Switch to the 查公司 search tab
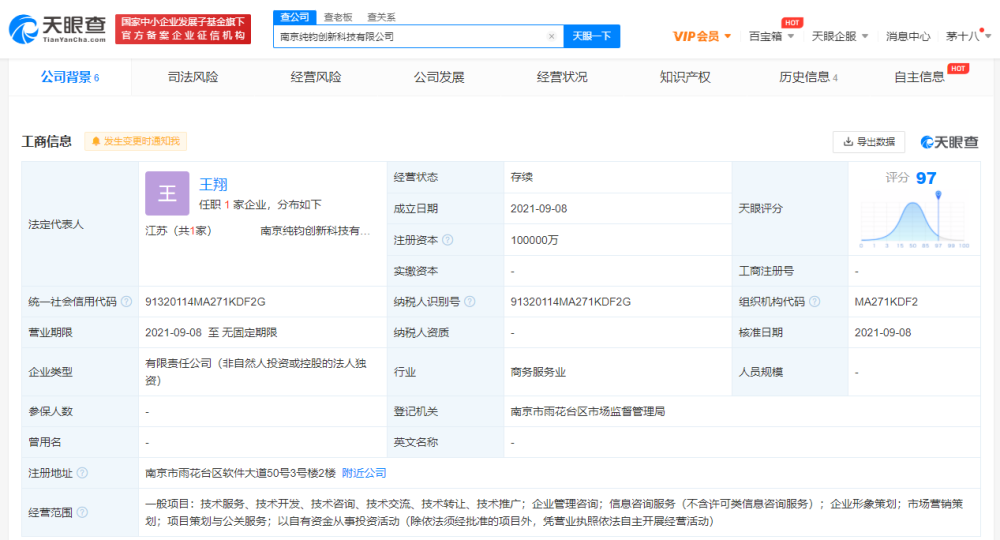The height and width of the screenshot is (540, 1000). click(x=295, y=17)
